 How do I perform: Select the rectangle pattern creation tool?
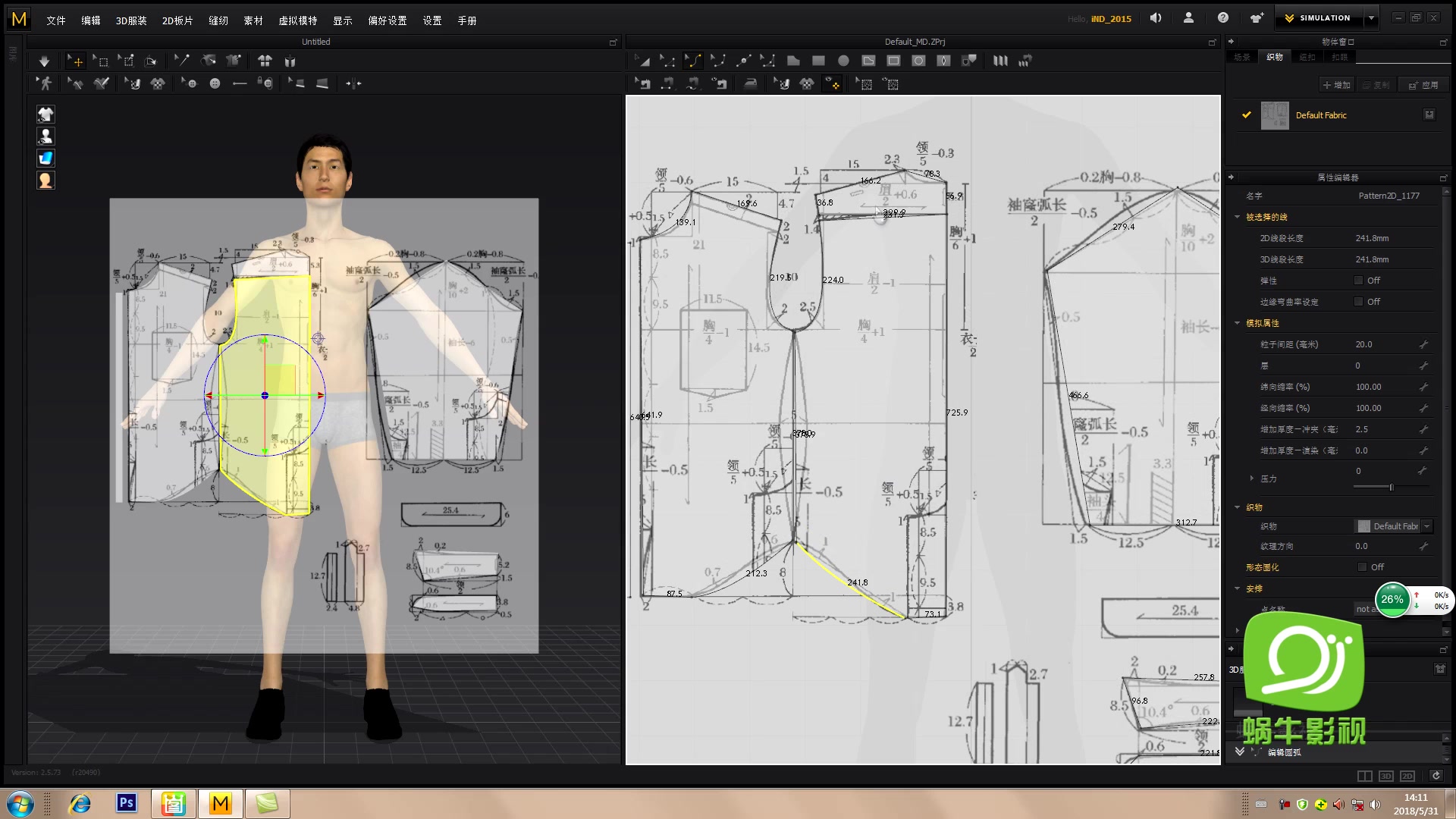pos(818,61)
